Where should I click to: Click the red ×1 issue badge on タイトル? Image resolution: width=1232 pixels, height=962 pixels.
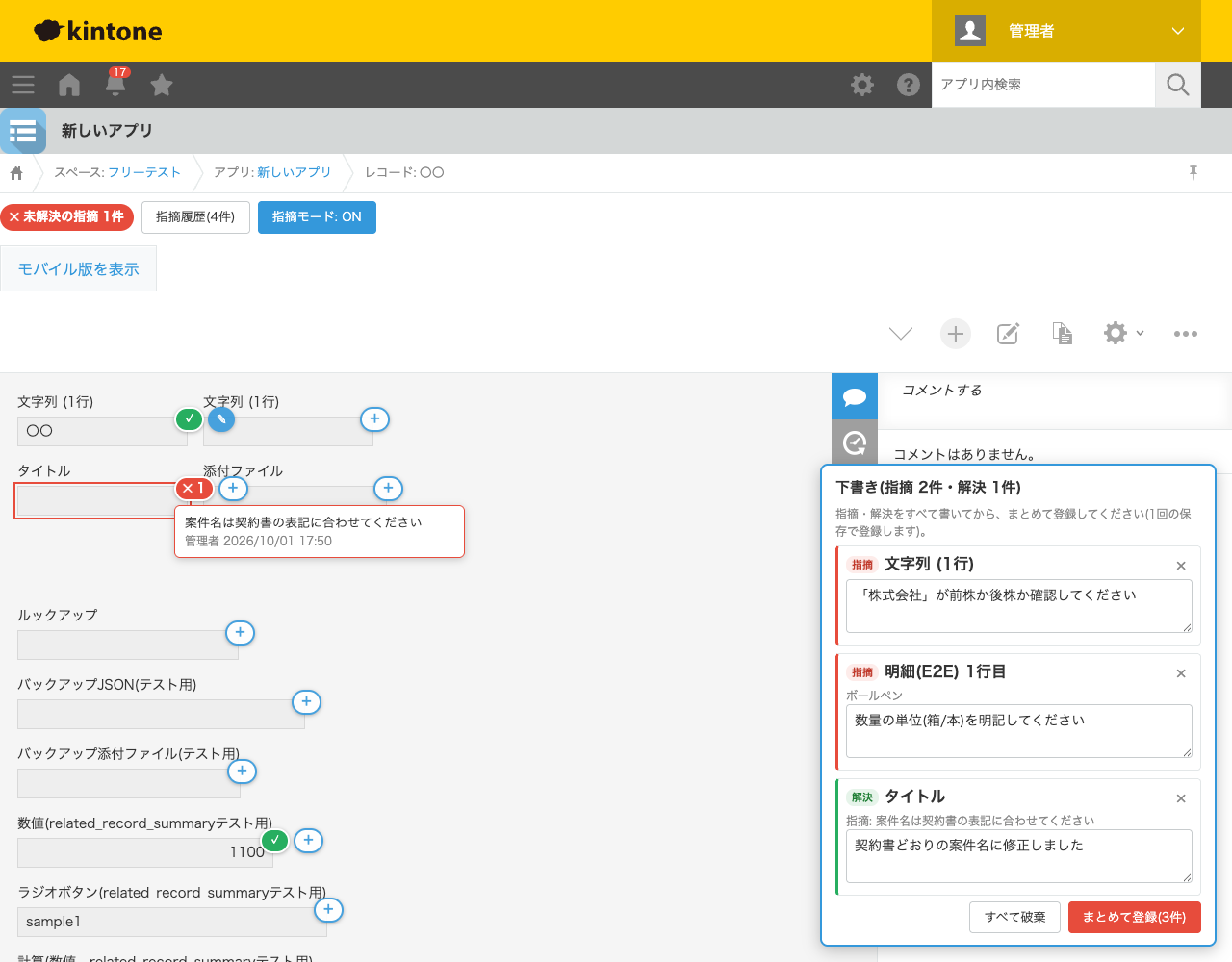pos(194,489)
